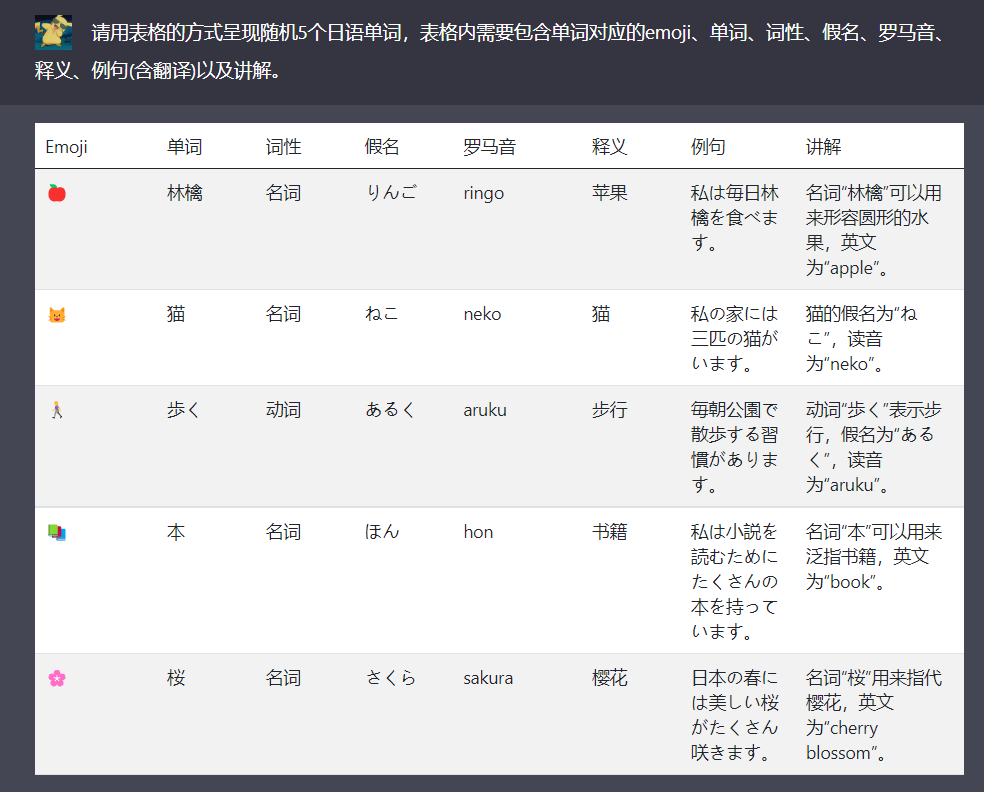The height and width of the screenshot is (792, 984).
Task: Click the user prompt message text
Action: point(489,51)
